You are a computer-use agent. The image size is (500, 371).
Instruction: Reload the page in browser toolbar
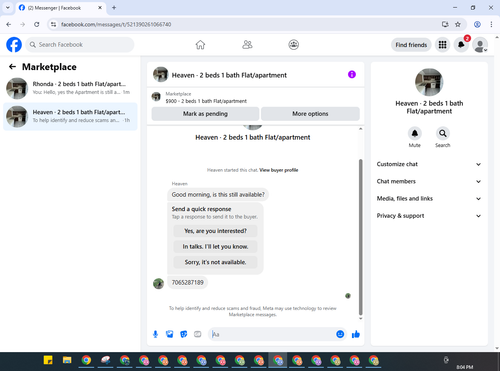point(37,24)
